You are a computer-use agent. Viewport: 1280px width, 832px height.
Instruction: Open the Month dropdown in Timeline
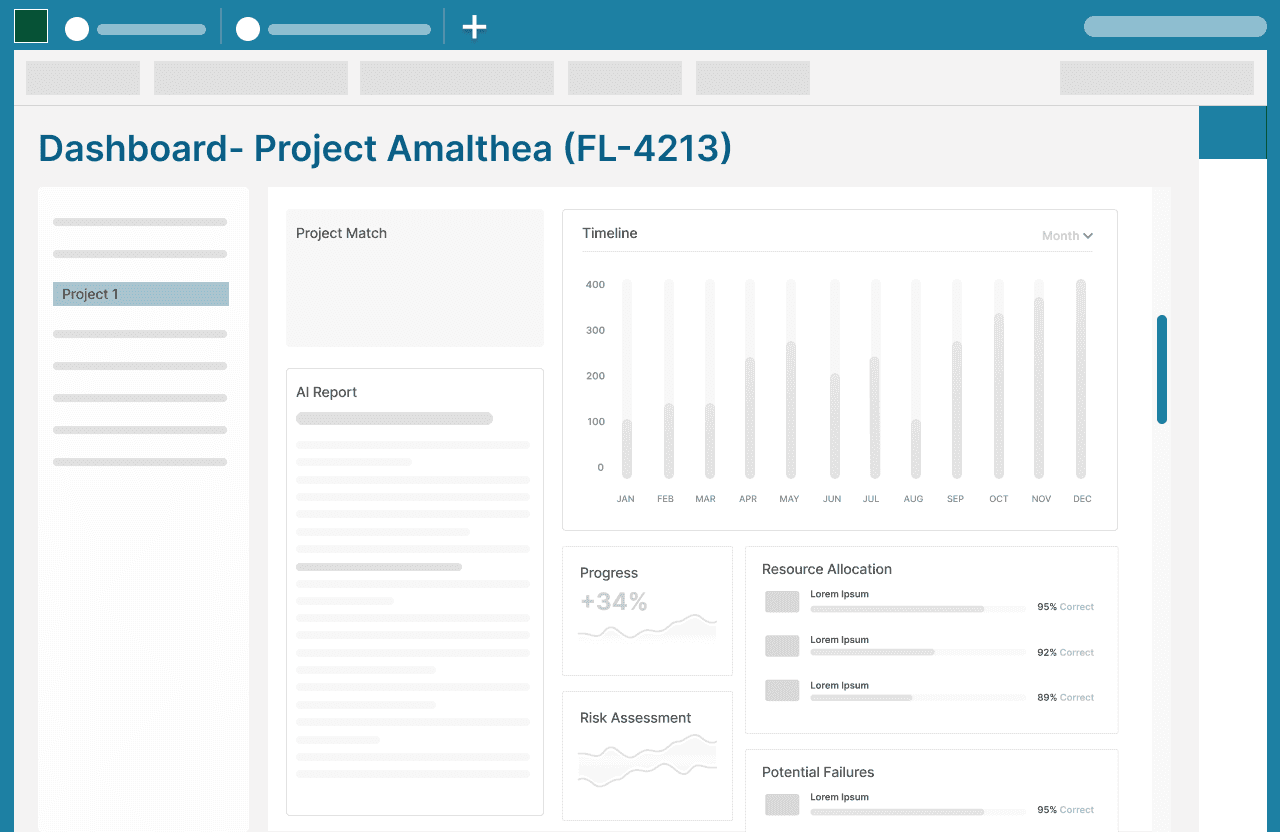coord(1067,236)
